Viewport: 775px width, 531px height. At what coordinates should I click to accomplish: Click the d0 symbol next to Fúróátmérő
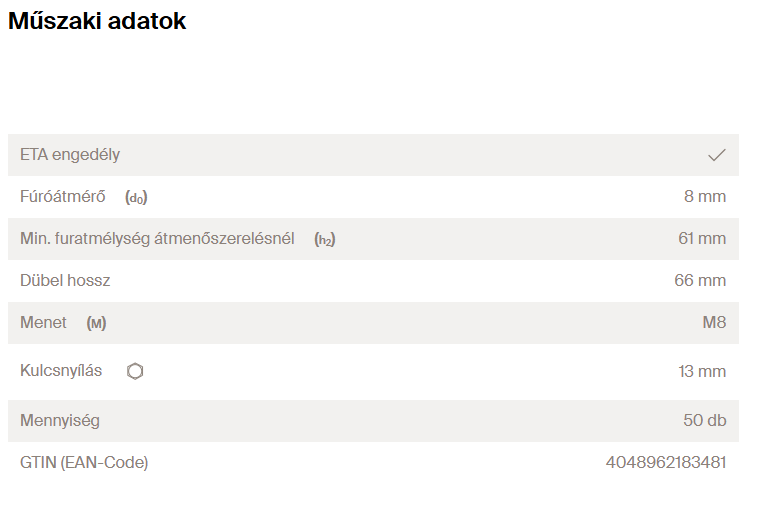click(136, 198)
